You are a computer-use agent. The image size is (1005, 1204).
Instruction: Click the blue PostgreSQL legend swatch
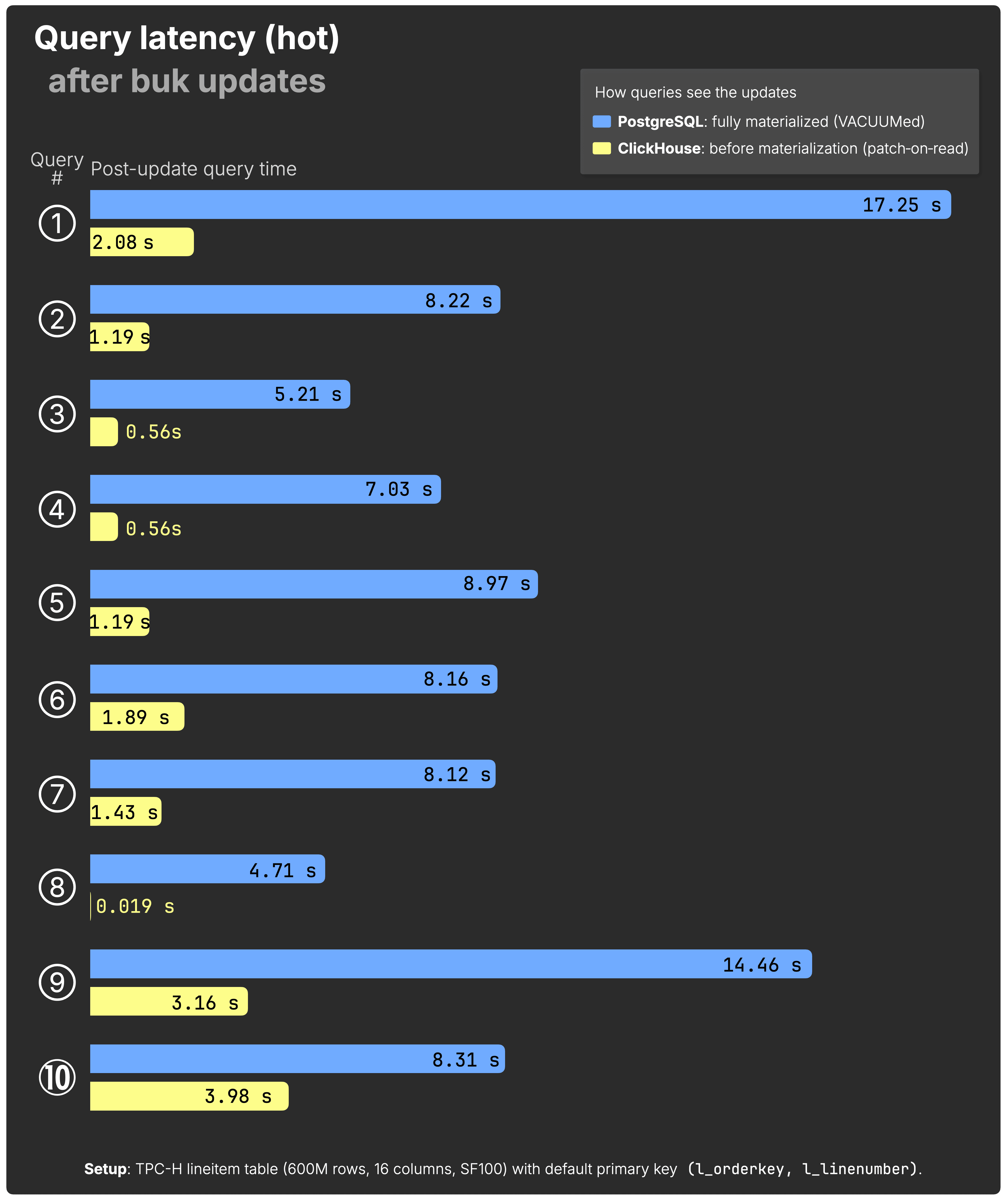[x=601, y=121]
